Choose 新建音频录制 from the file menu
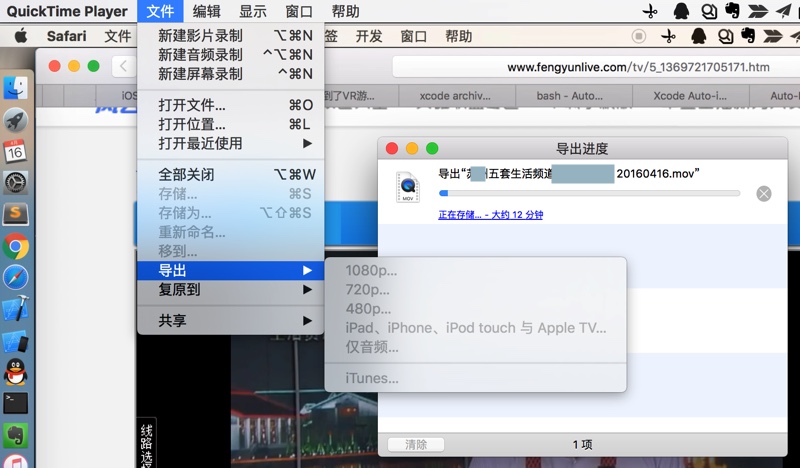The width and height of the screenshot is (800, 468). tap(231, 55)
